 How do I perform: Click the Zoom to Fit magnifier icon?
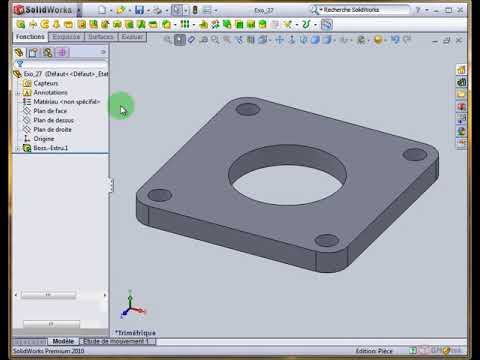(168, 40)
